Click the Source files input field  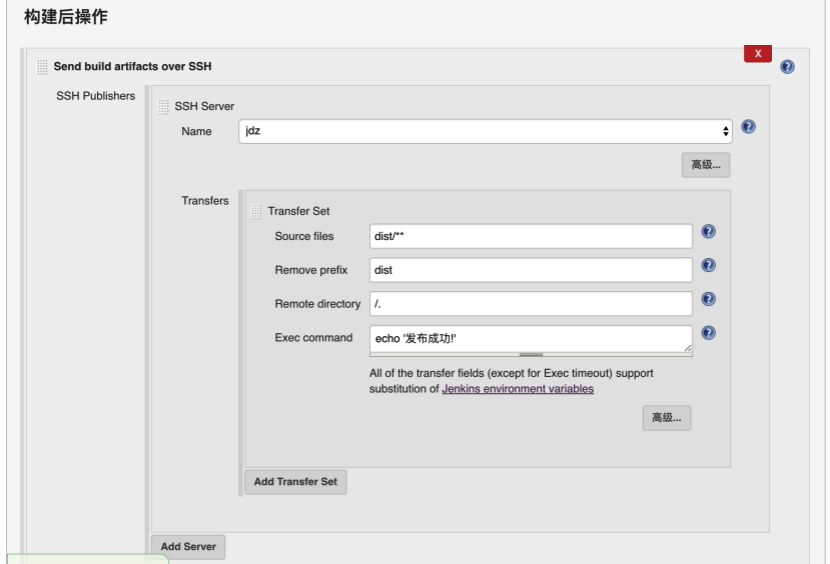[x=531, y=236]
